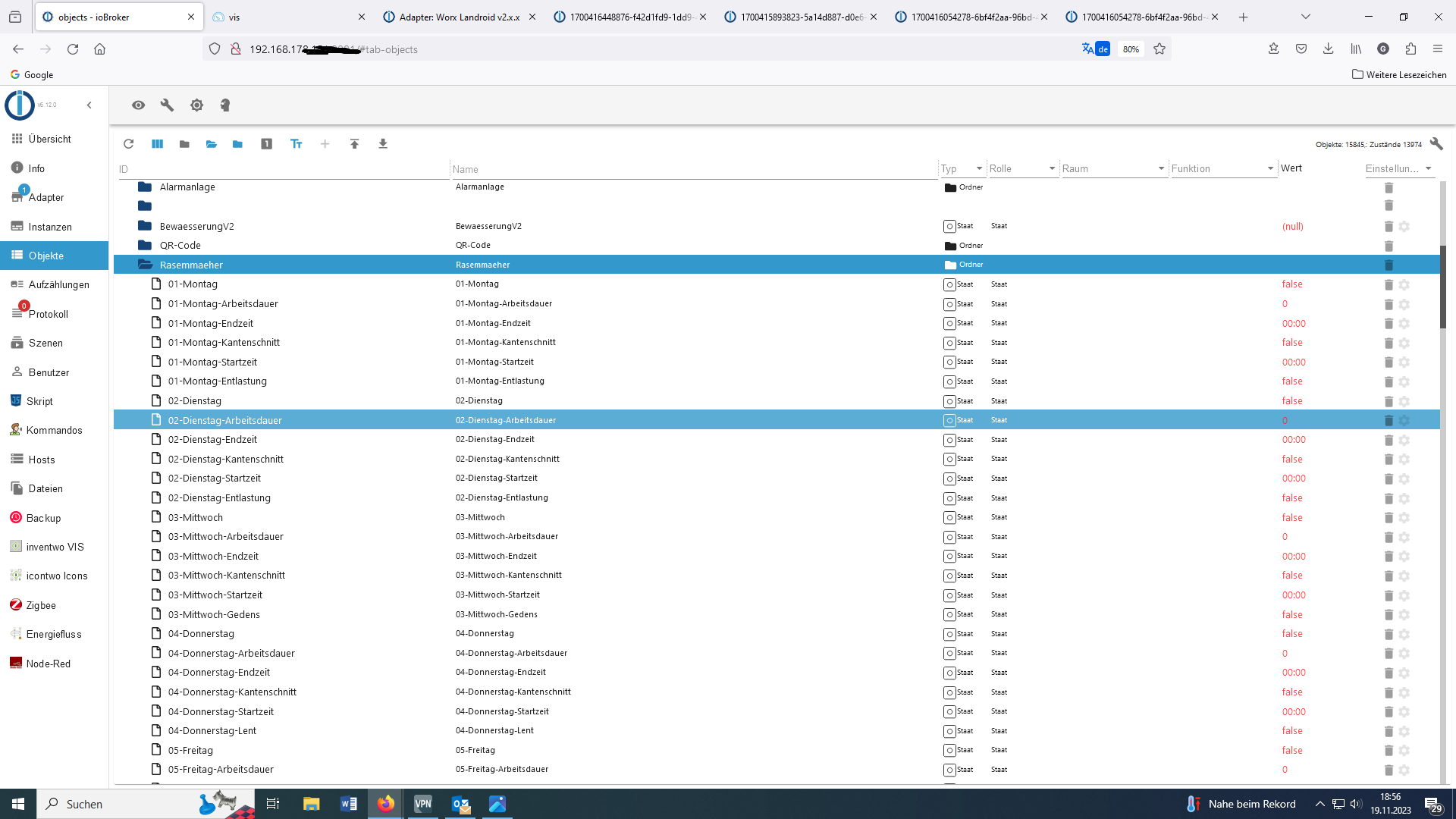1456x819 pixels.
Task: Collapse the sidebar with chevron arrow
Action: (x=89, y=105)
